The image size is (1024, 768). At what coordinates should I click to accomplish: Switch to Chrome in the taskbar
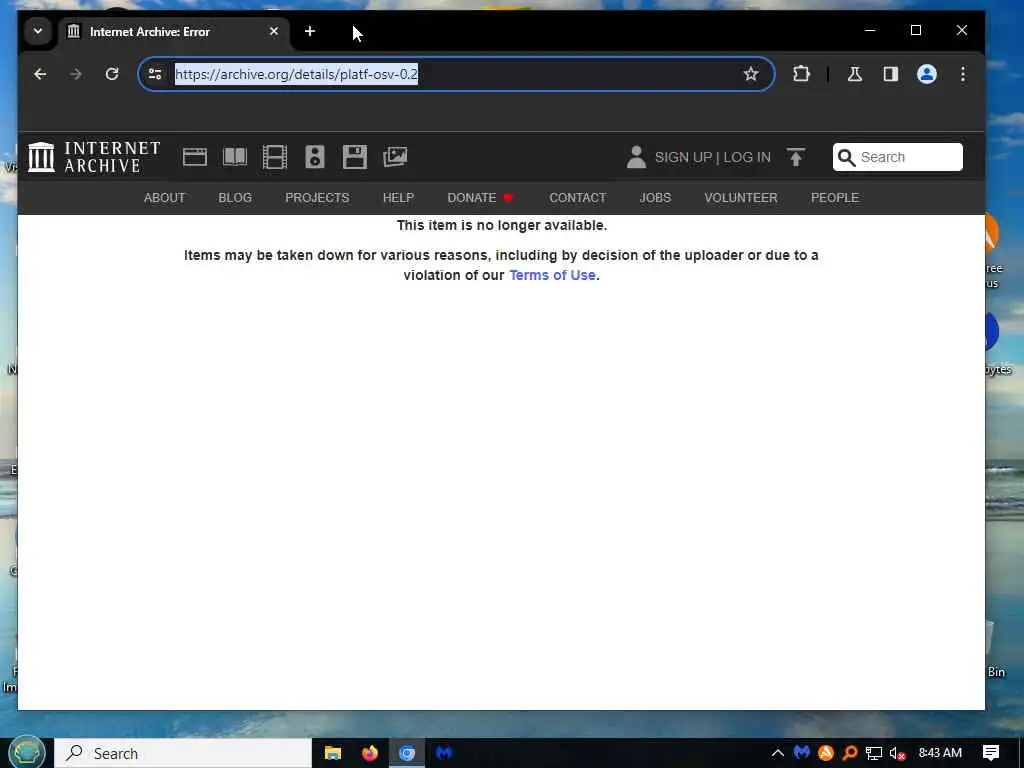coord(407,754)
